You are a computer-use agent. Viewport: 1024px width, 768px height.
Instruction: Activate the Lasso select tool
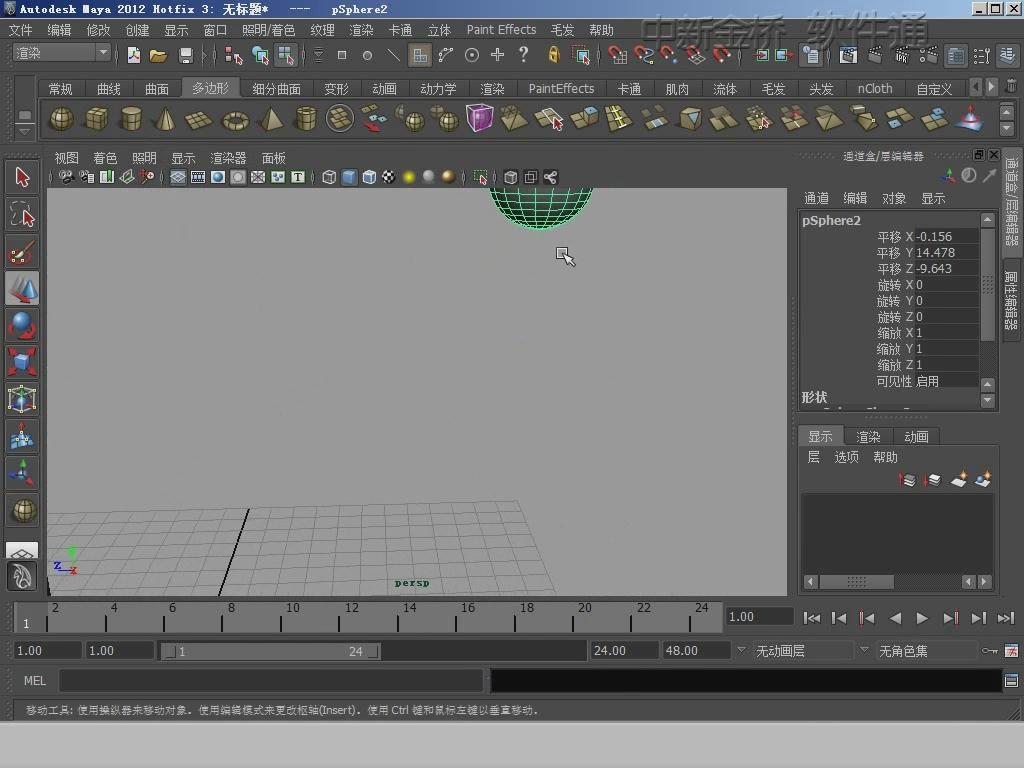point(22,214)
